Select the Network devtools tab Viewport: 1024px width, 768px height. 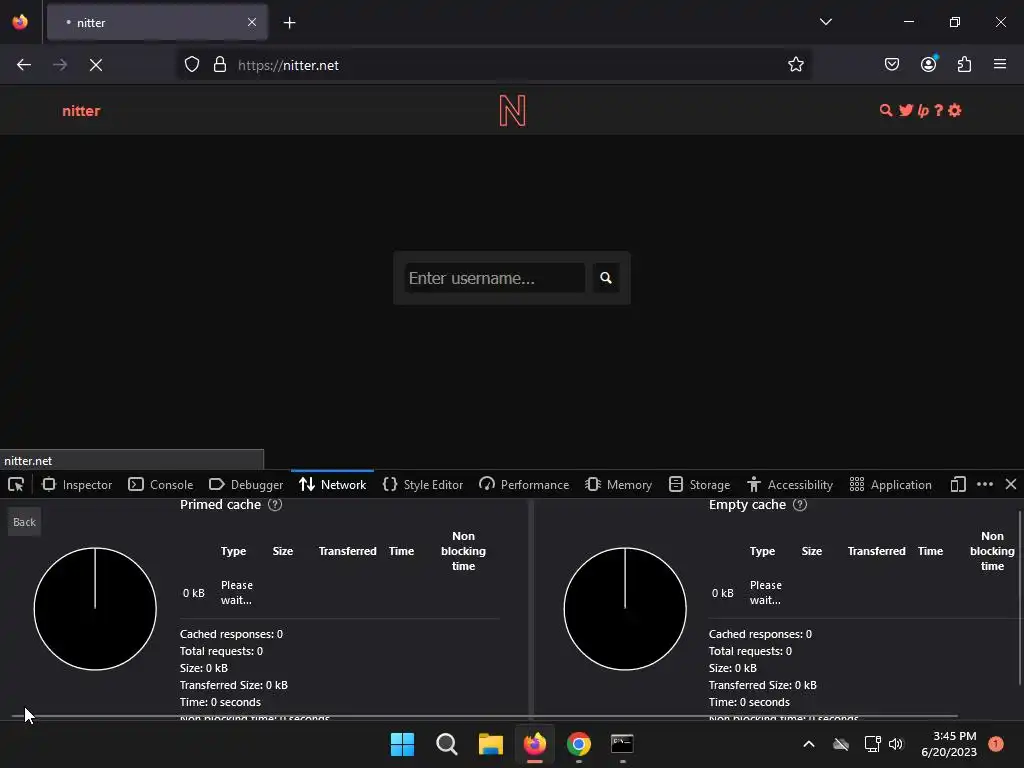click(x=332, y=485)
